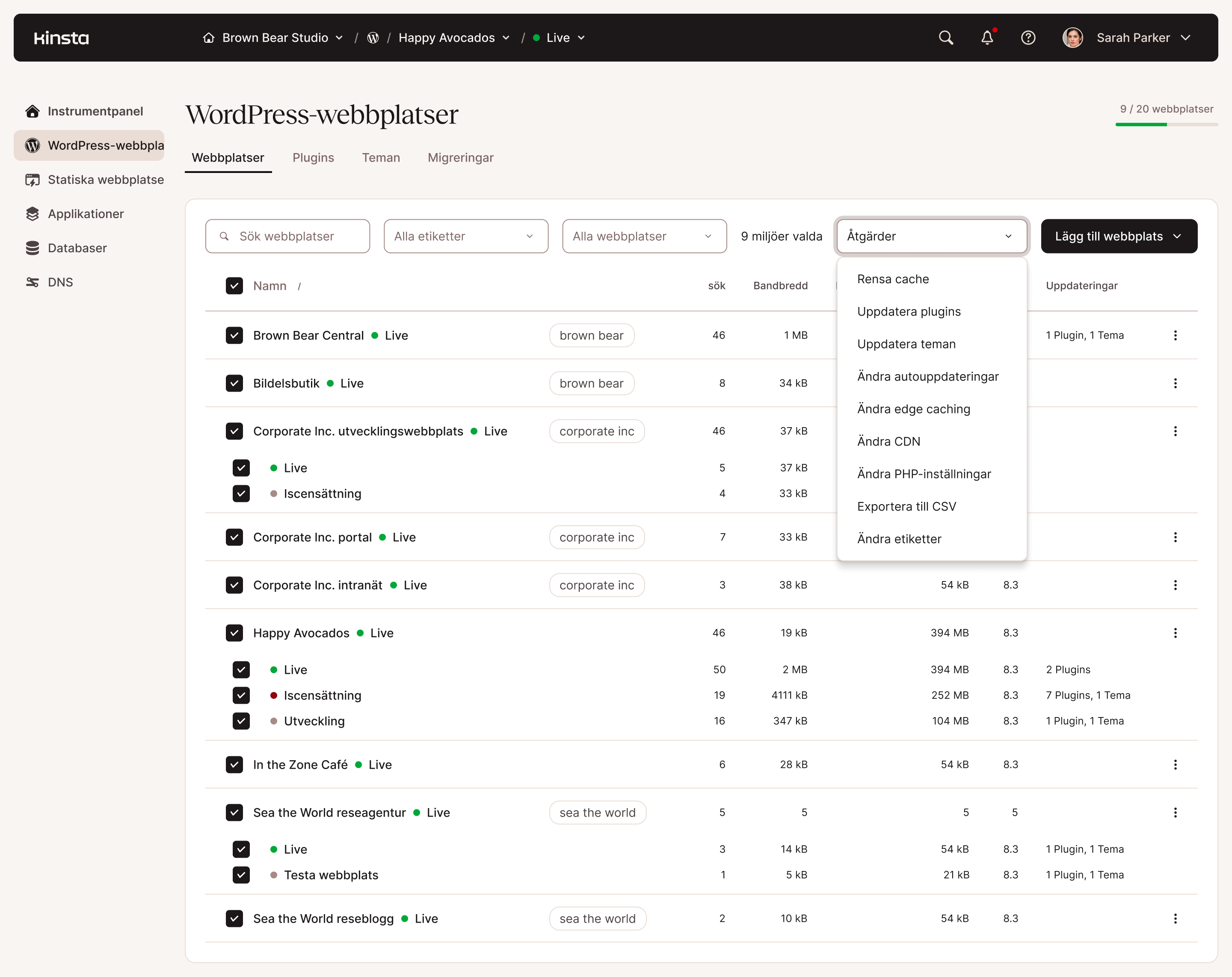Choose Exportera till CSV from the actions menu
This screenshot has height=977, width=1232.
coord(907,506)
